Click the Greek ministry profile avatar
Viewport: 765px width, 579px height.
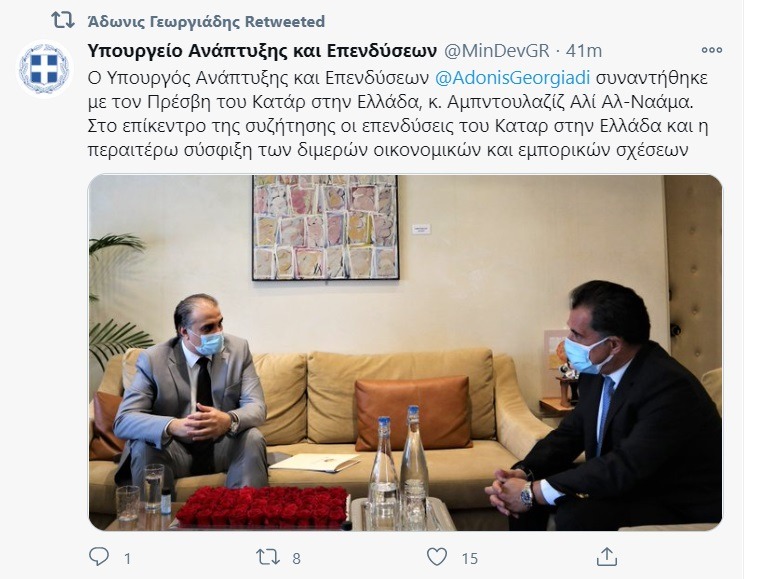click(x=44, y=69)
